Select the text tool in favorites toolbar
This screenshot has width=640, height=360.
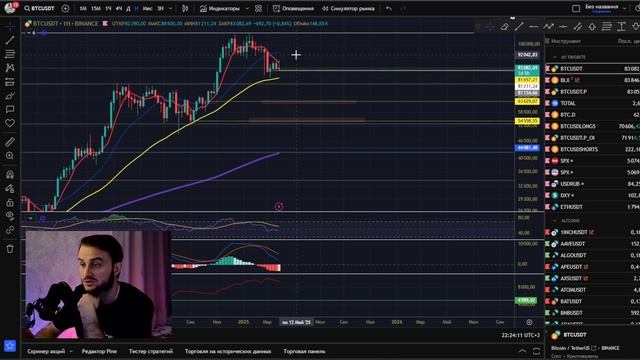(x=621, y=27)
